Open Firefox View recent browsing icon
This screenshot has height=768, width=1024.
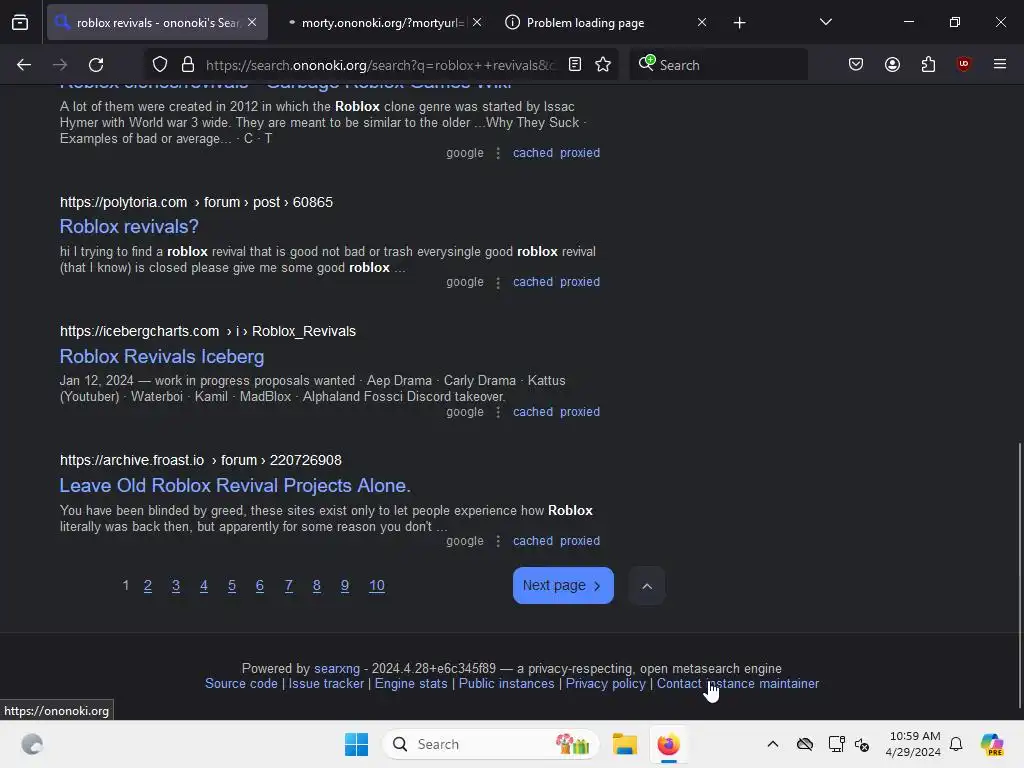pos(20,22)
